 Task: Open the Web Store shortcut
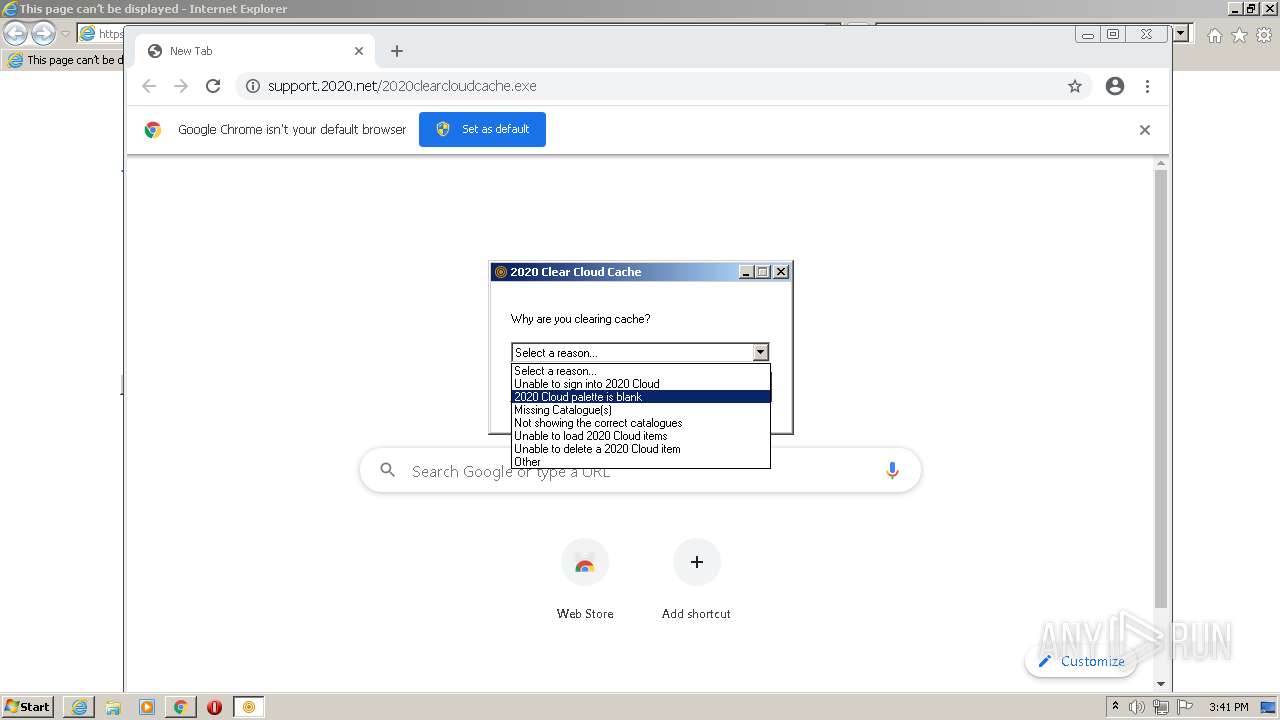[x=585, y=579]
